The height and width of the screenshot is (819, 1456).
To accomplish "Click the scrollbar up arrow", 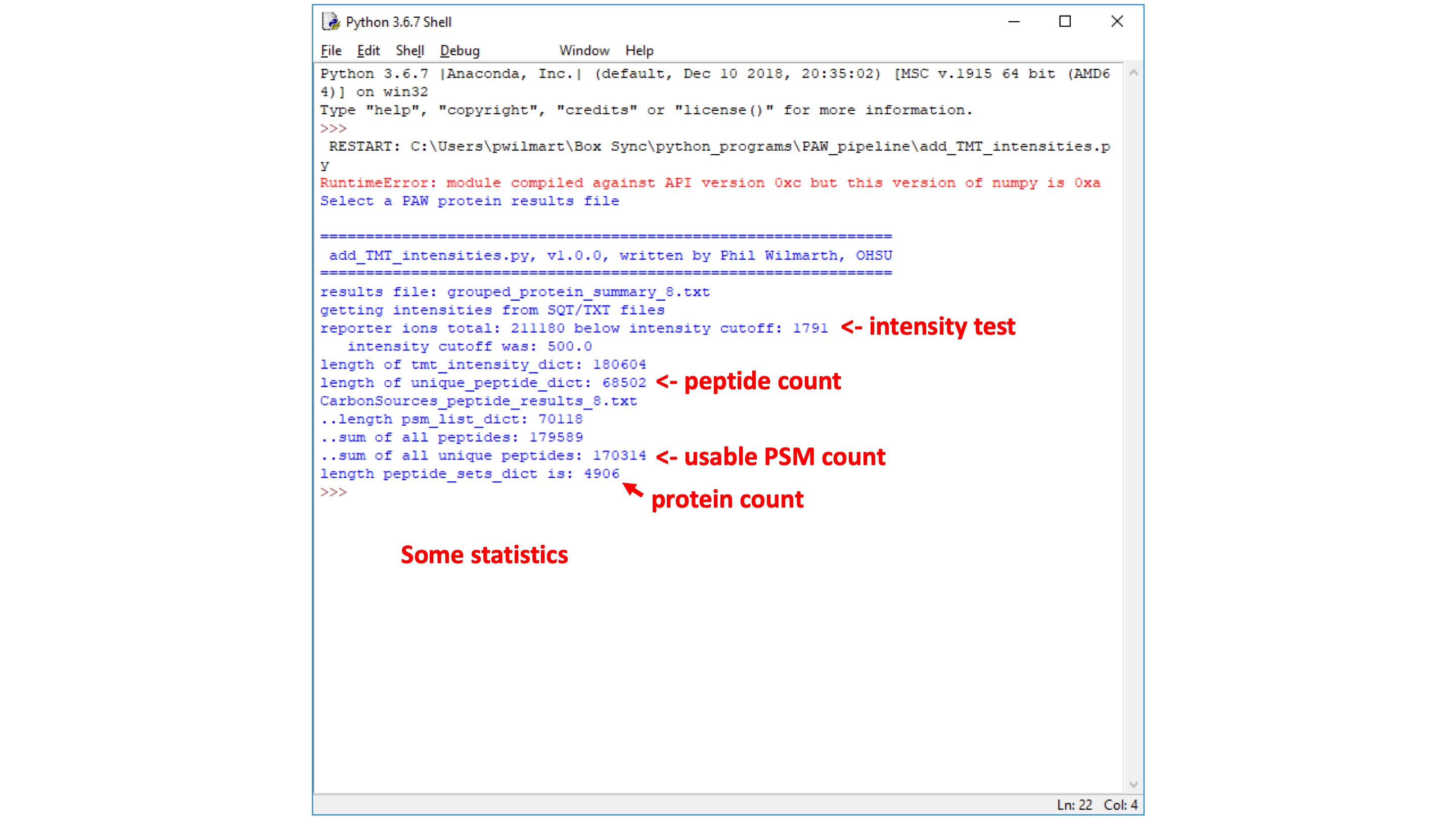I will click(x=1133, y=73).
